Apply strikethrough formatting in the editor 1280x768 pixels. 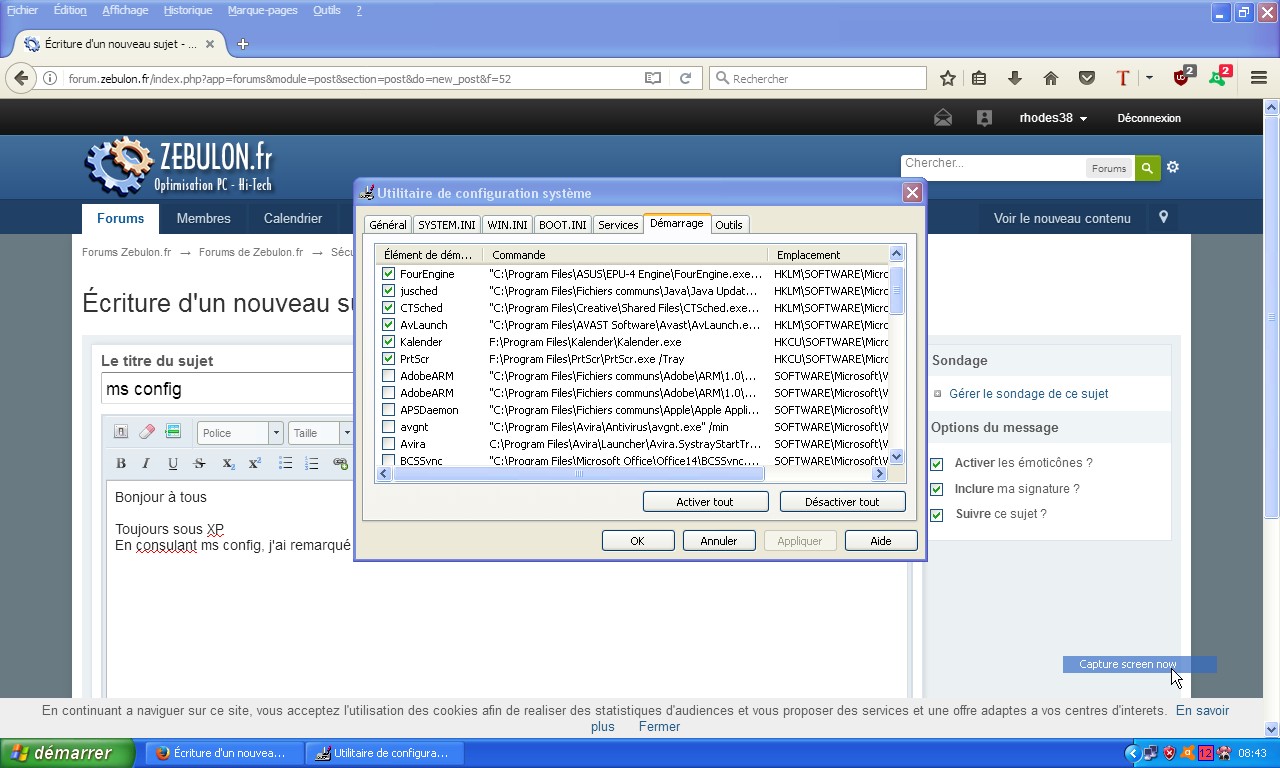[199, 463]
